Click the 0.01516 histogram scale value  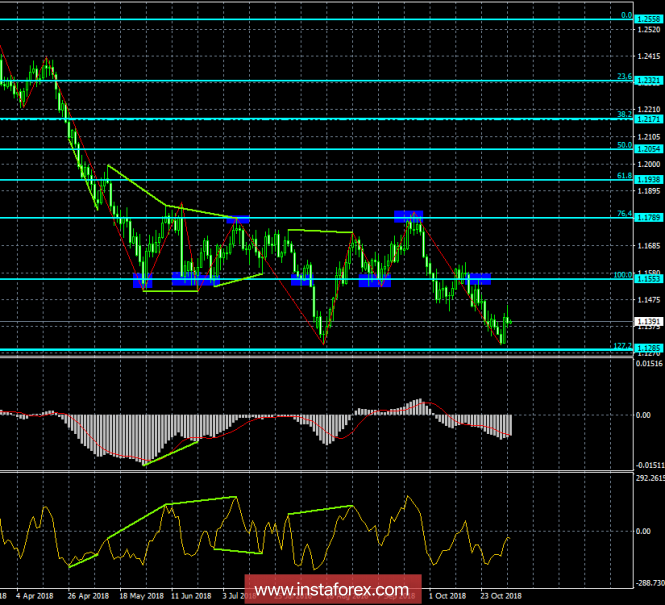coord(646,362)
